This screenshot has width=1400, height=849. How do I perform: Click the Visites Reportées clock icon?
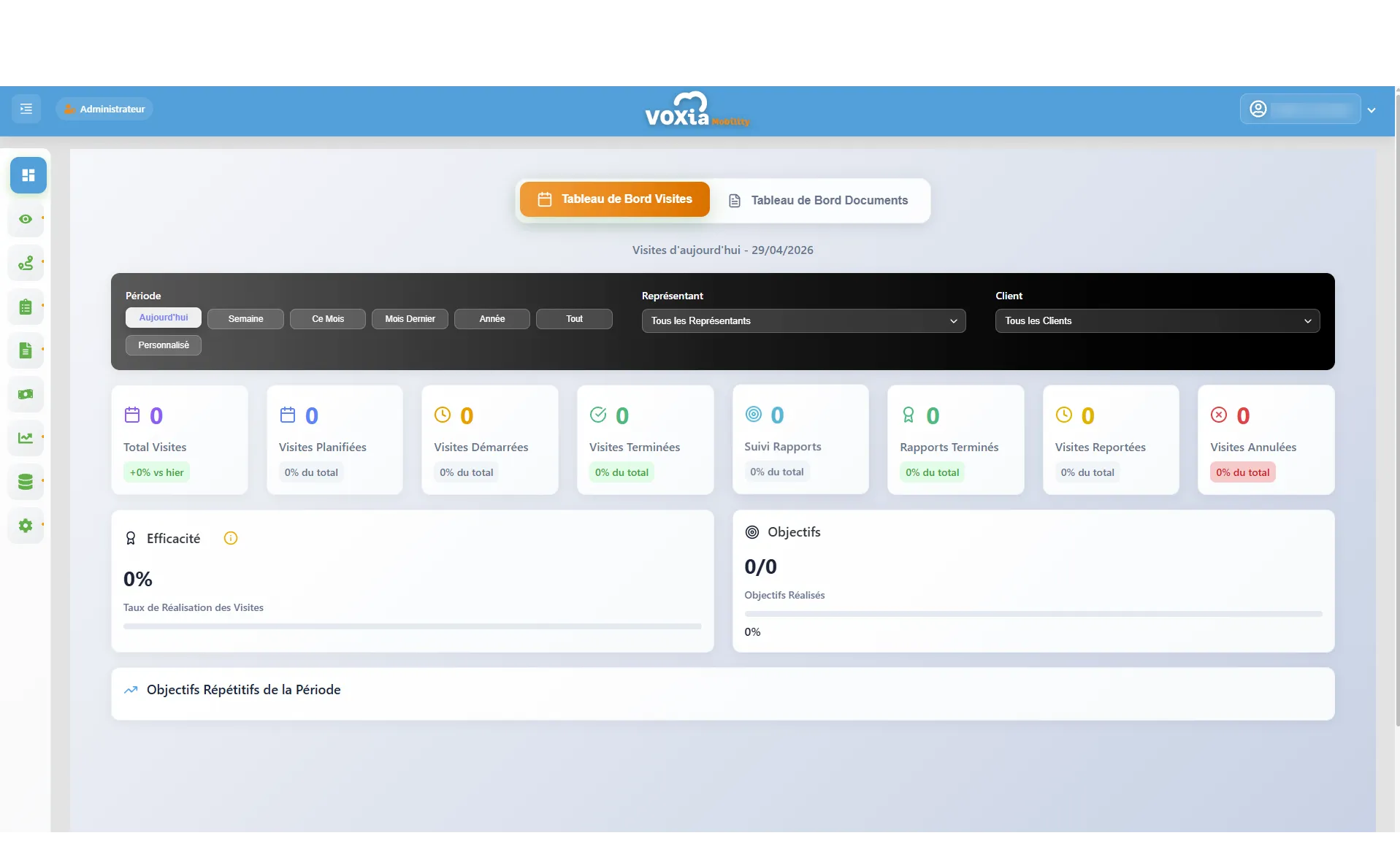coord(1064,415)
